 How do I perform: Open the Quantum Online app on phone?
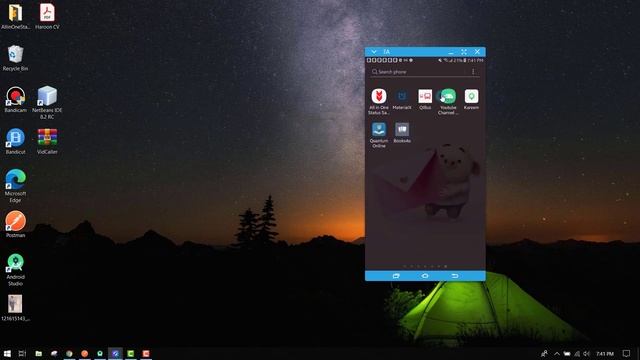coord(379,135)
